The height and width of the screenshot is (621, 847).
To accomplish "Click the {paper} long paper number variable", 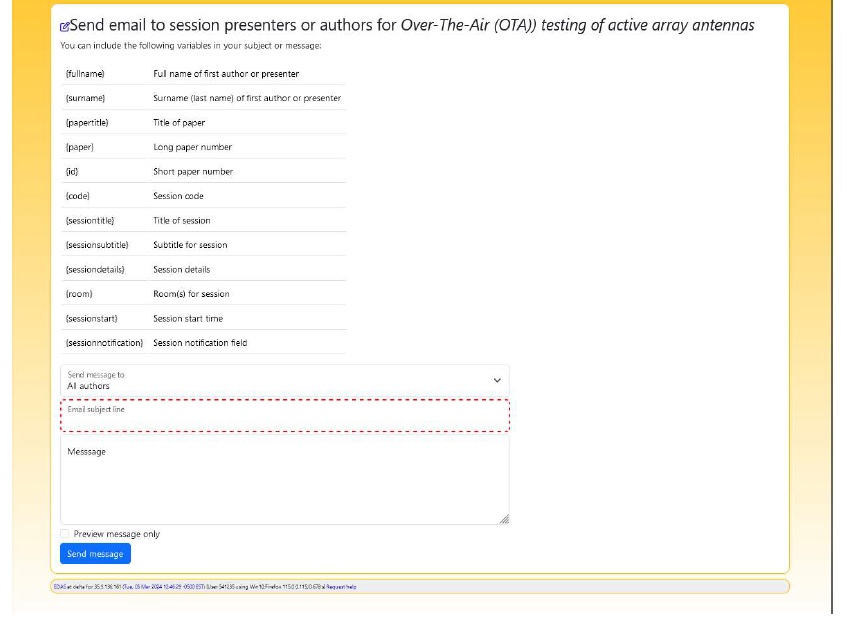I will 79,147.
